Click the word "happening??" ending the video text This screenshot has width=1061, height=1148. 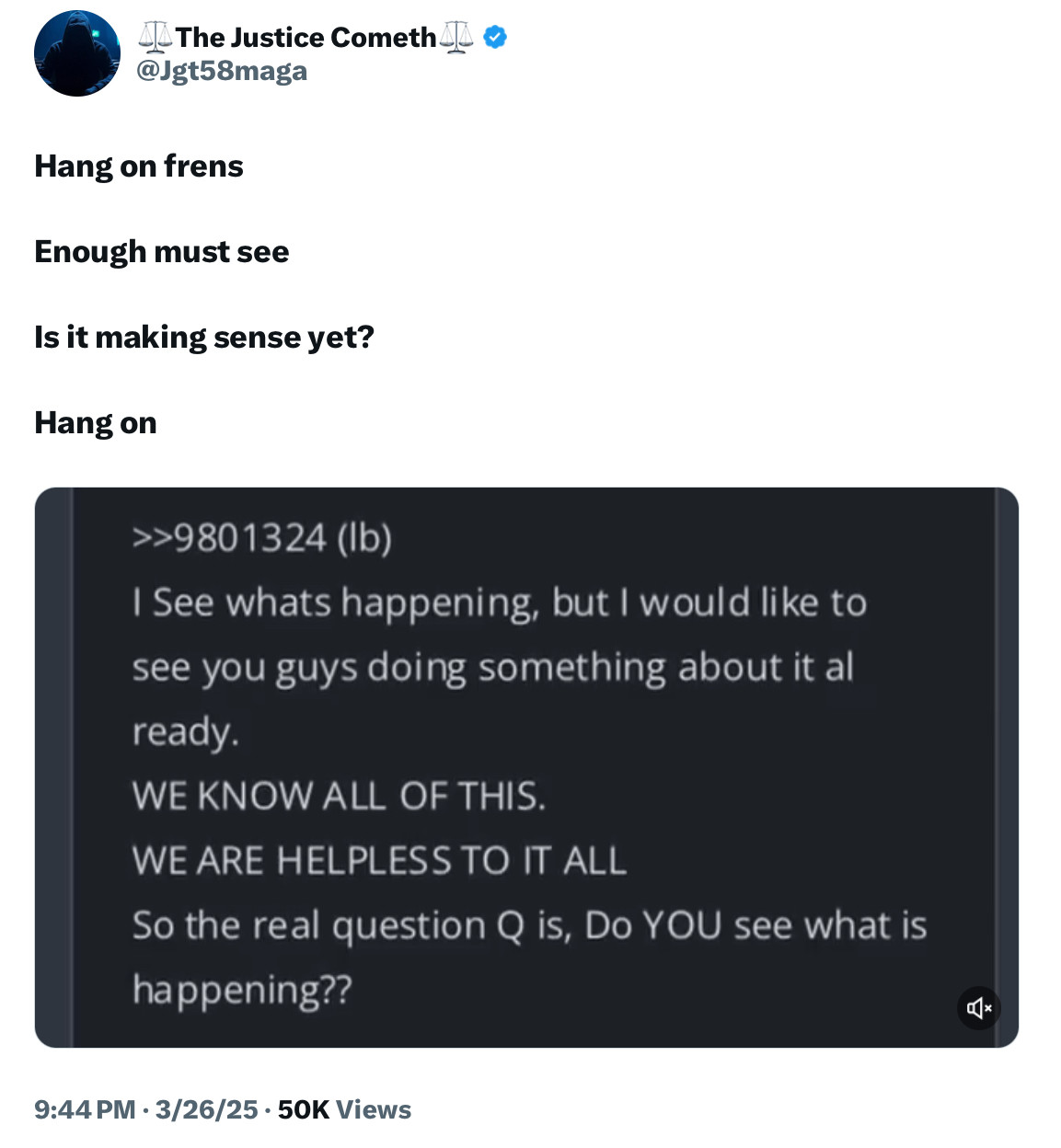pos(242,990)
